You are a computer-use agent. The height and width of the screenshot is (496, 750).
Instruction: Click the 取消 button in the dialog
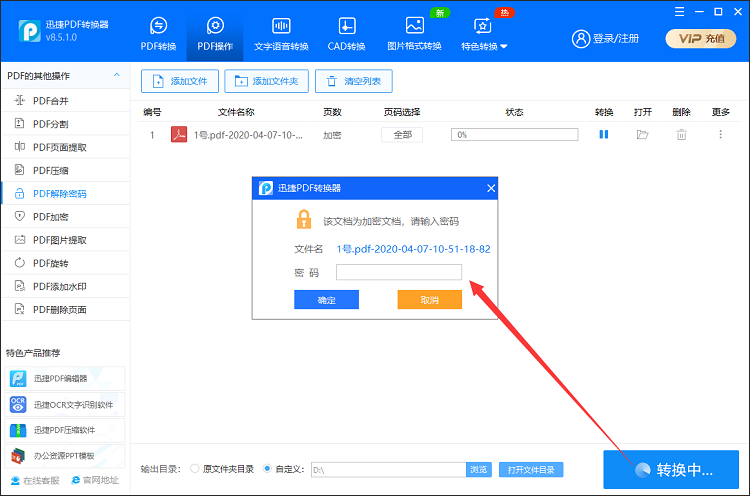click(x=430, y=300)
